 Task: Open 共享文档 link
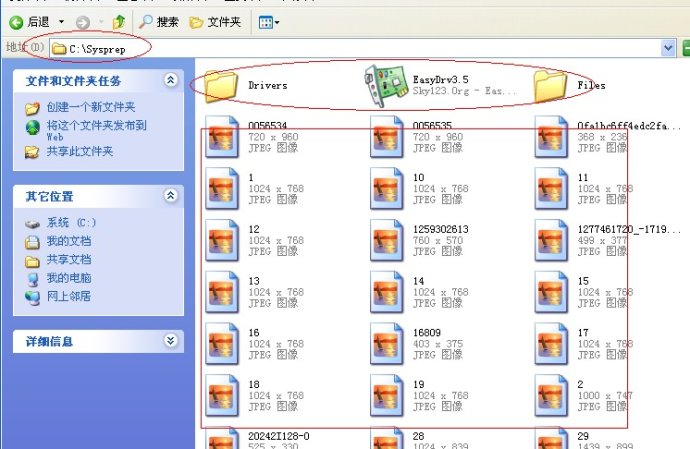point(69,260)
